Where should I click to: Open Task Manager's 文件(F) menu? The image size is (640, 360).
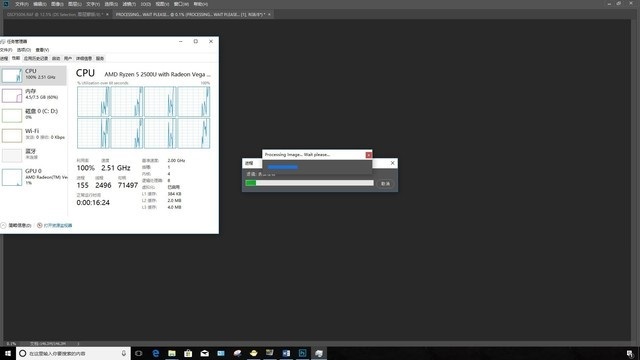click(6, 50)
